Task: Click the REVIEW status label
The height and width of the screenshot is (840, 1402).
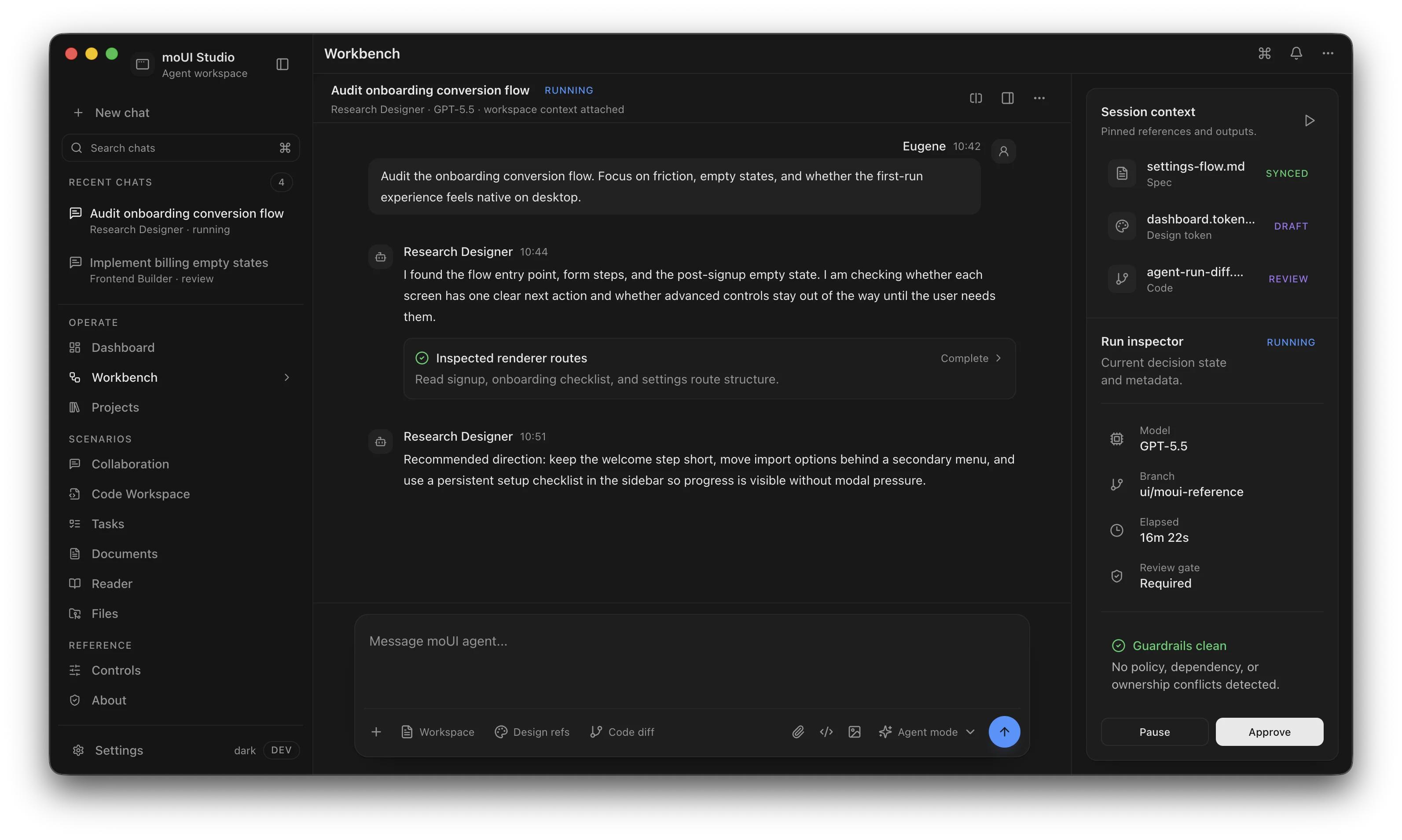Action: [1288, 278]
